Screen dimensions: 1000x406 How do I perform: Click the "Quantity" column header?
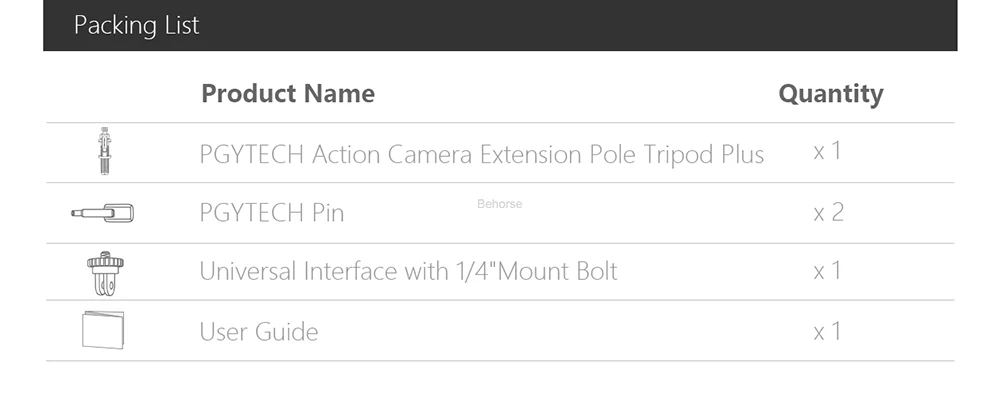(831, 94)
